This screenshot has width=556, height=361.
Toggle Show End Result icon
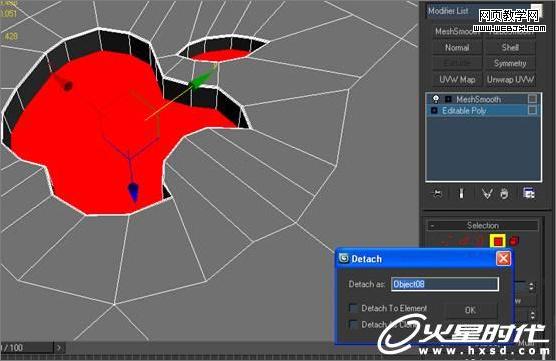tap(461, 194)
